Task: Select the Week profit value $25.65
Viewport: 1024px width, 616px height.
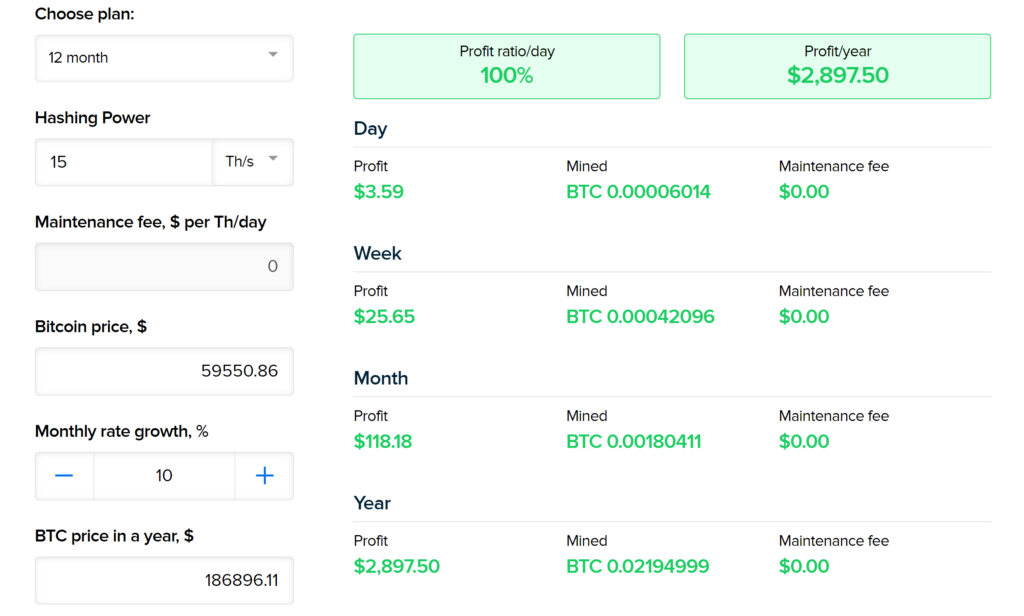Action: (384, 317)
